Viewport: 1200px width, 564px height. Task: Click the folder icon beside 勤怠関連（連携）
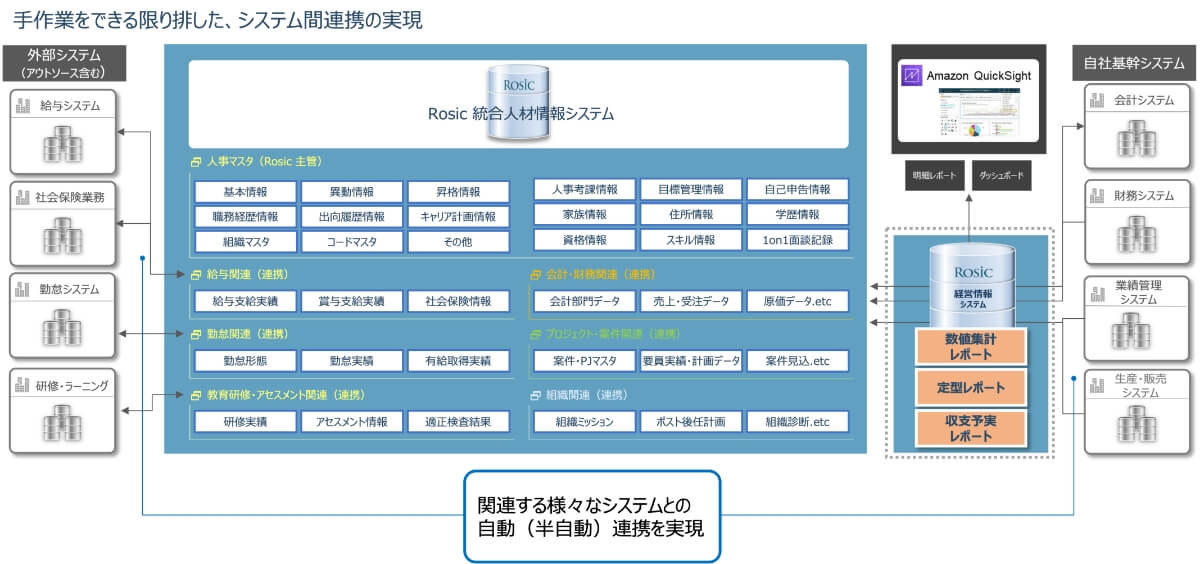click(x=196, y=334)
